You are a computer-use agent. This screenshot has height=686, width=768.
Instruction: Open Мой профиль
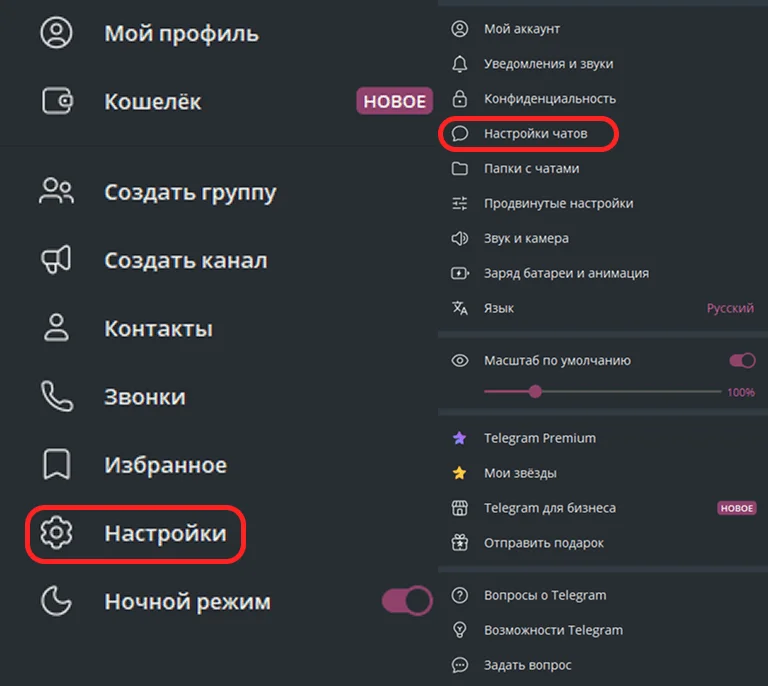(181, 33)
